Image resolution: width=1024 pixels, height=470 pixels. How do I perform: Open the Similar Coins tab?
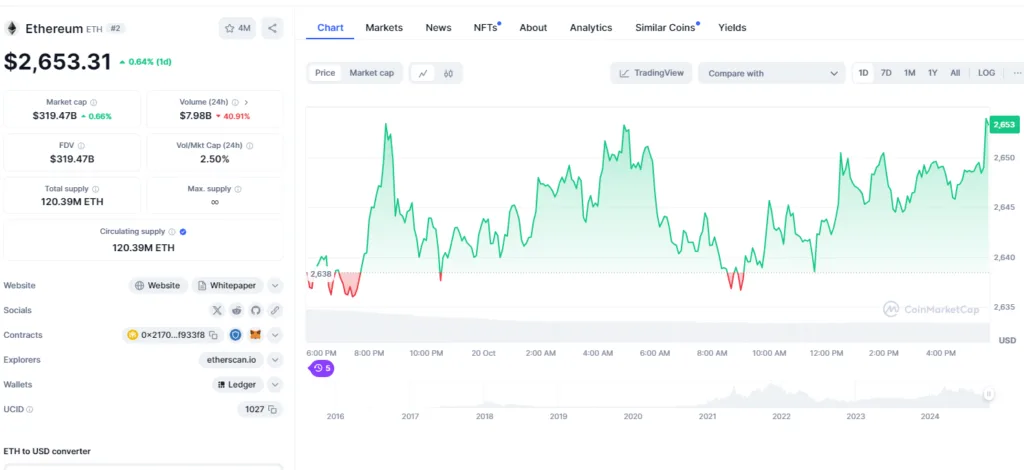(x=667, y=27)
